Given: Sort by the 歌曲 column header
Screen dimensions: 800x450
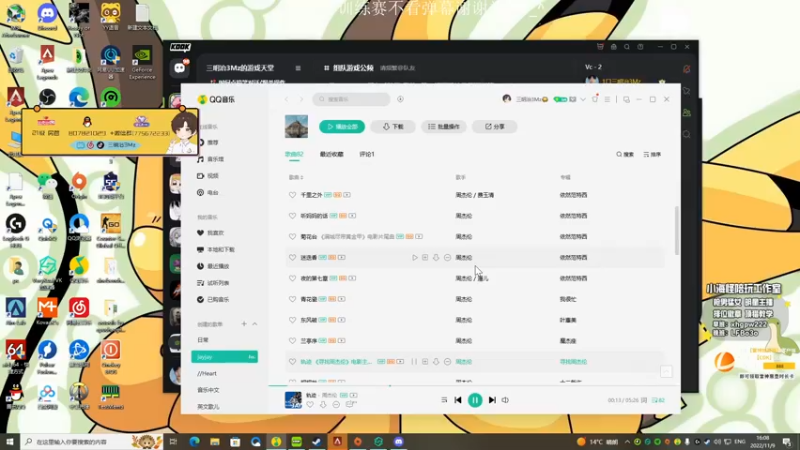Looking at the screenshot, I should coord(296,178).
